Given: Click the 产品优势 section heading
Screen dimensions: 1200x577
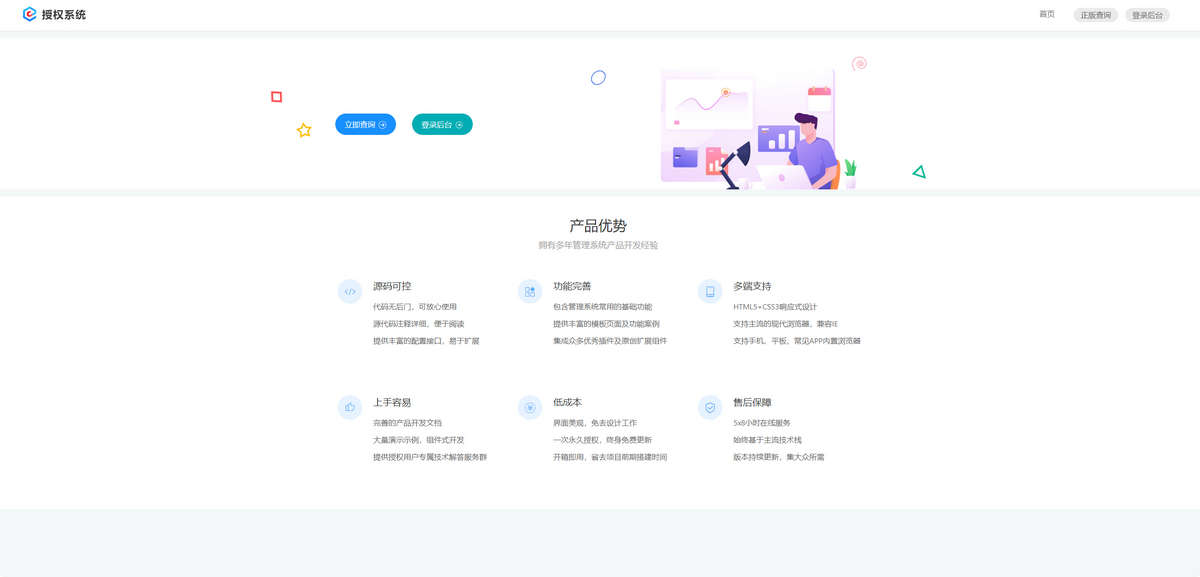Looking at the screenshot, I should pos(598,226).
